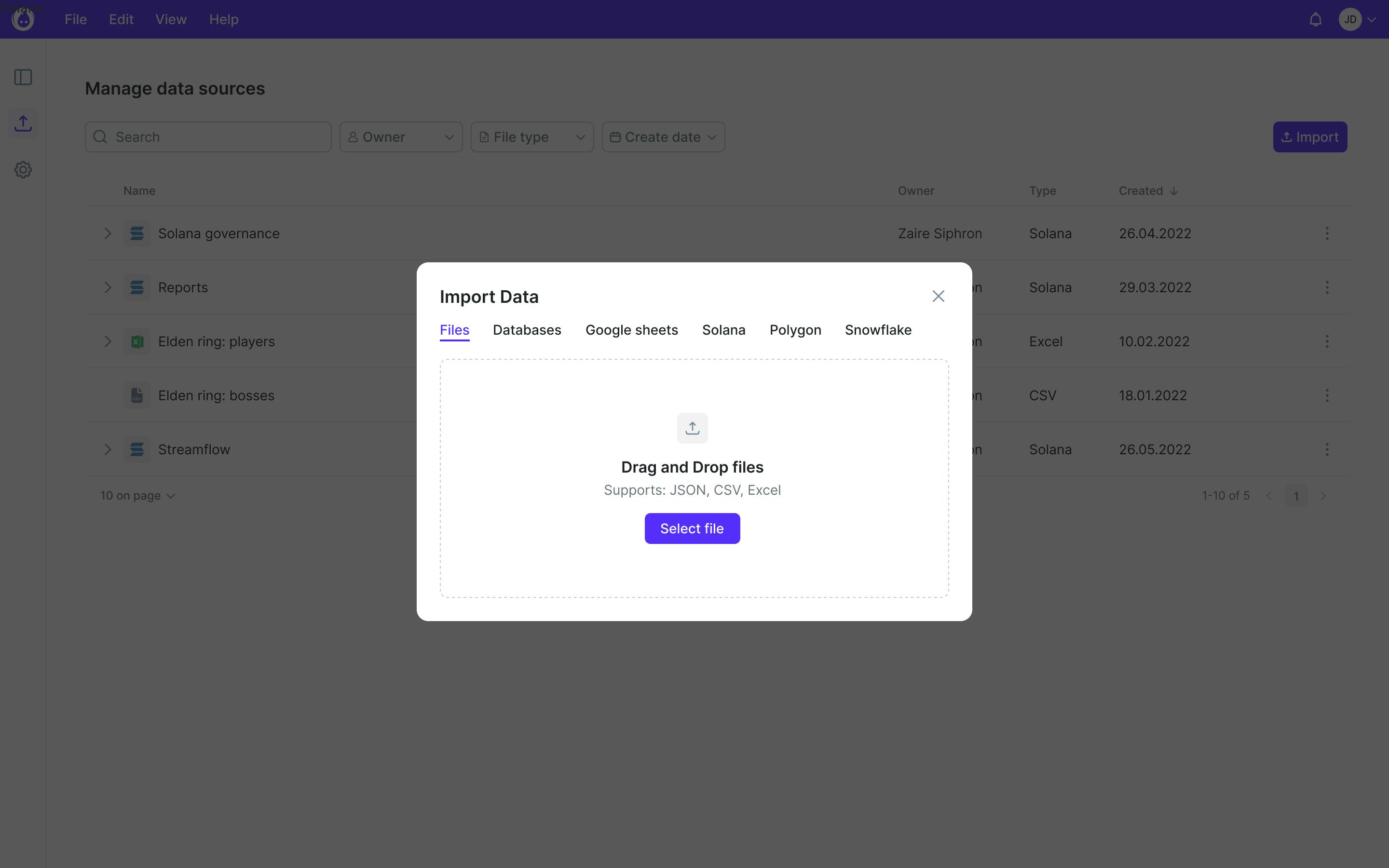The height and width of the screenshot is (868, 1389).
Task: Open notifications via the bell icon
Action: (1315, 19)
